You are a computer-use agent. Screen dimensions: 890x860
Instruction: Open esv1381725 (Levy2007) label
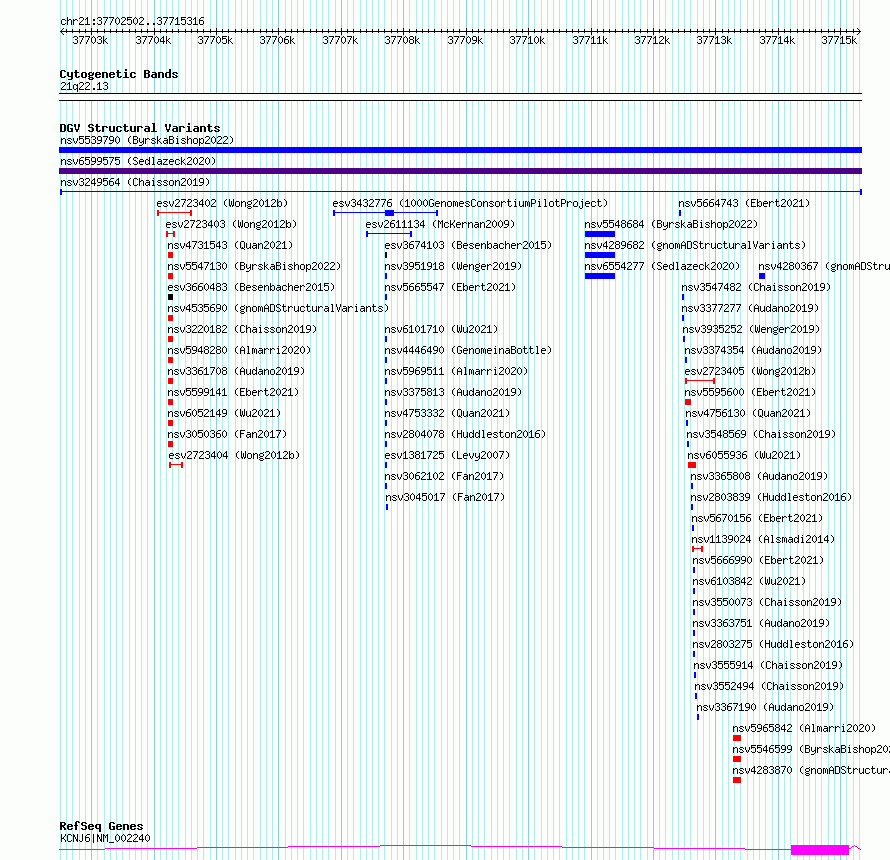pos(447,455)
